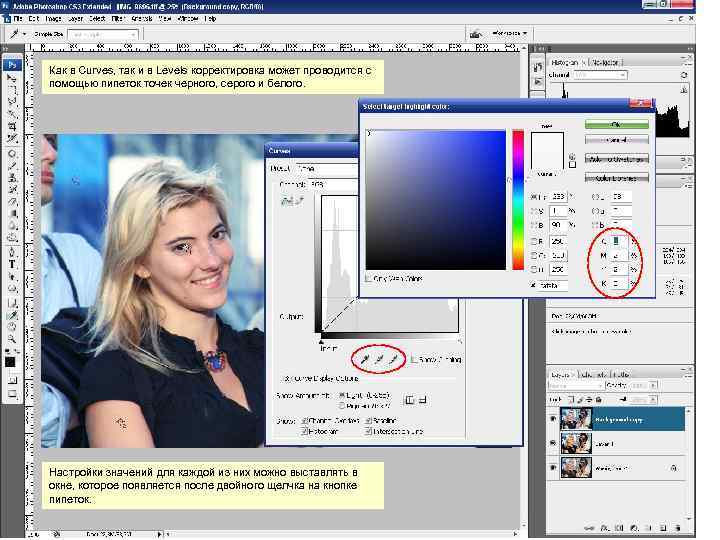This screenshot has height=540, width=720.
Task: Collapse Curve Display Options expander
Action: pos(287,378)
